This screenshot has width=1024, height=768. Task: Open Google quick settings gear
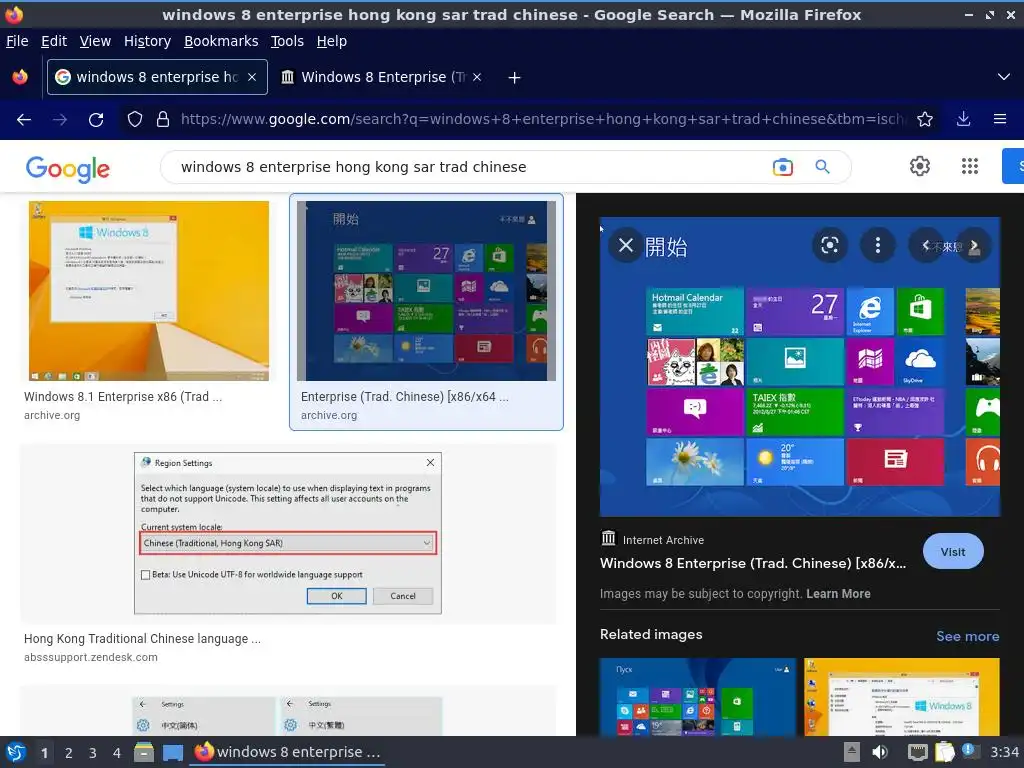click(920, 166)
